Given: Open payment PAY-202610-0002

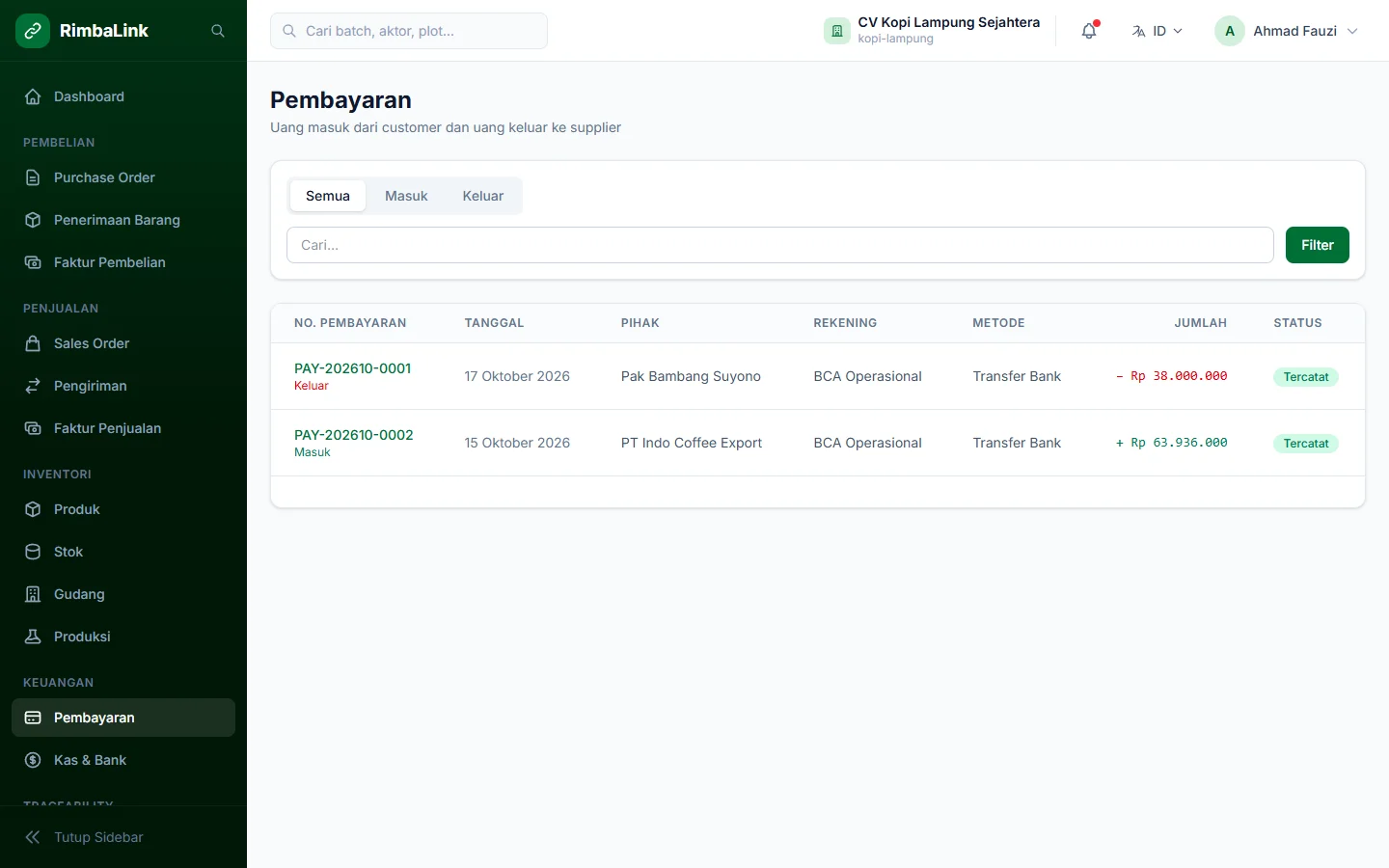Looking at the screenshot, I should (354, 435).
